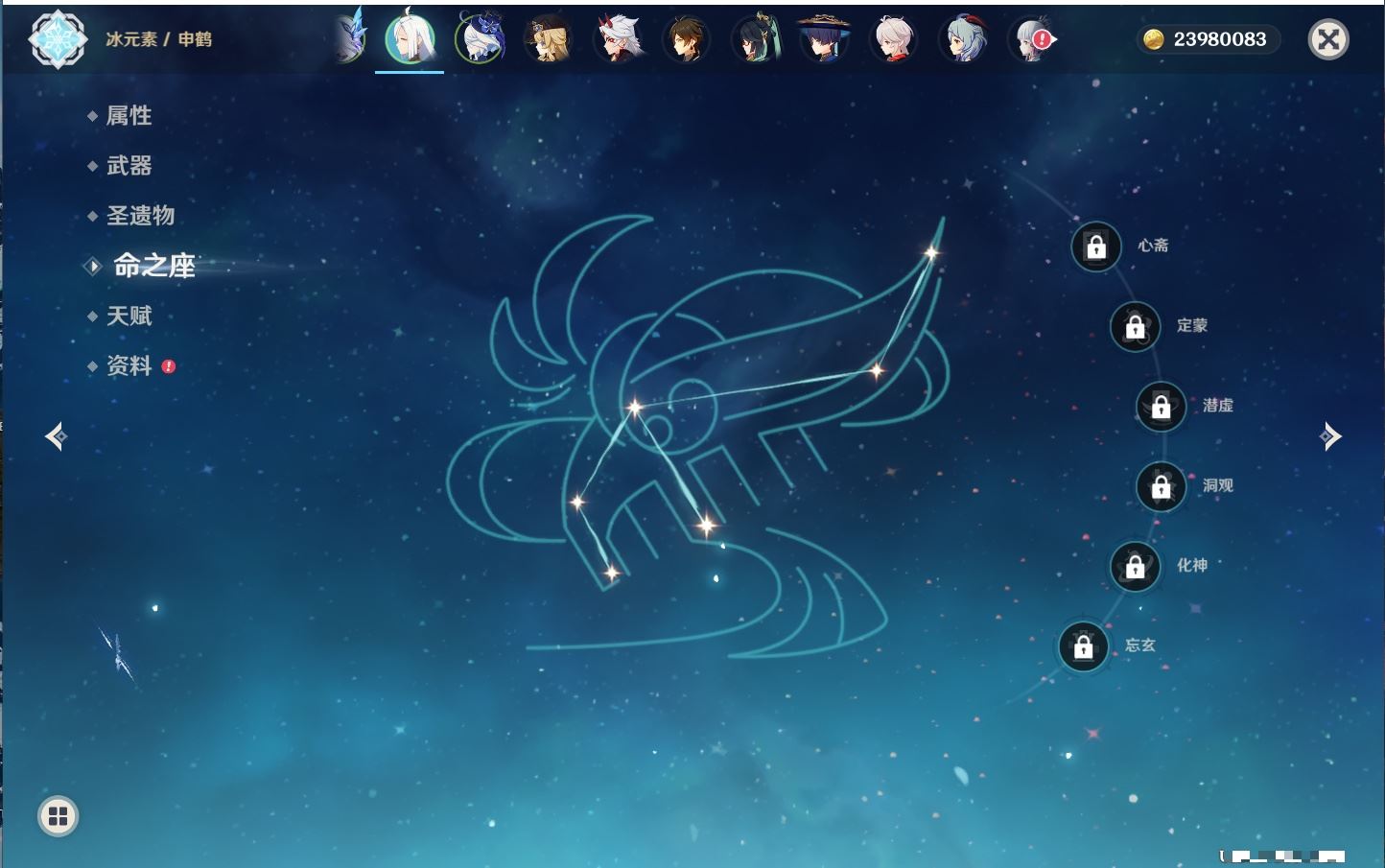The height and width of the screenshot is (868, 1385).
Task: Open the grid menu button at bottom left
Action: (x=58, y=816)
